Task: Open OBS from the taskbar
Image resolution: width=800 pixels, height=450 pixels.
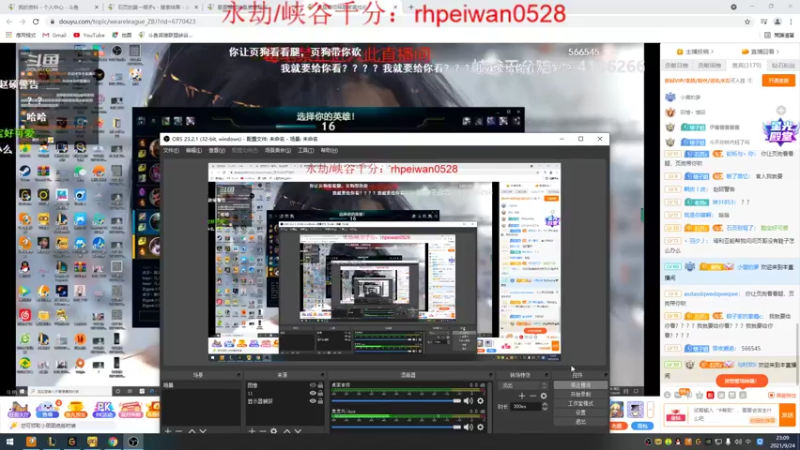Action: (133, 442)
